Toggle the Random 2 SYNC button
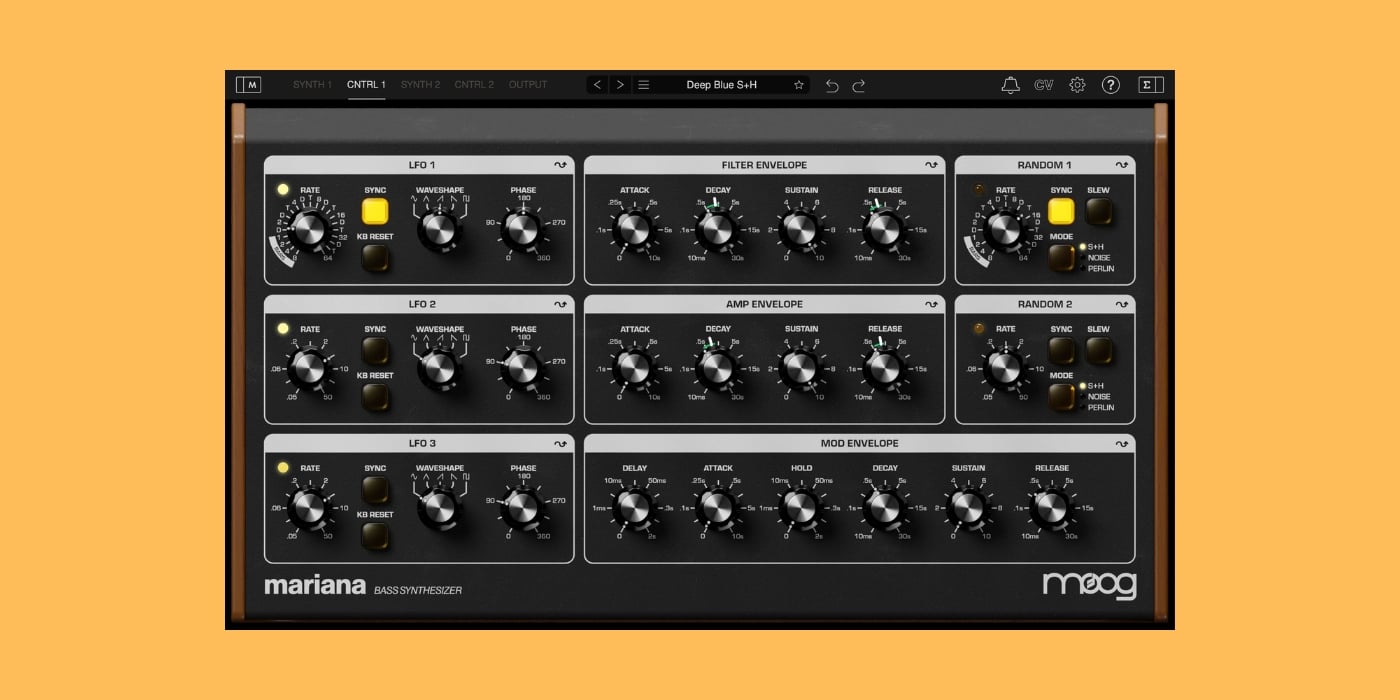 tap(1061, 350)
